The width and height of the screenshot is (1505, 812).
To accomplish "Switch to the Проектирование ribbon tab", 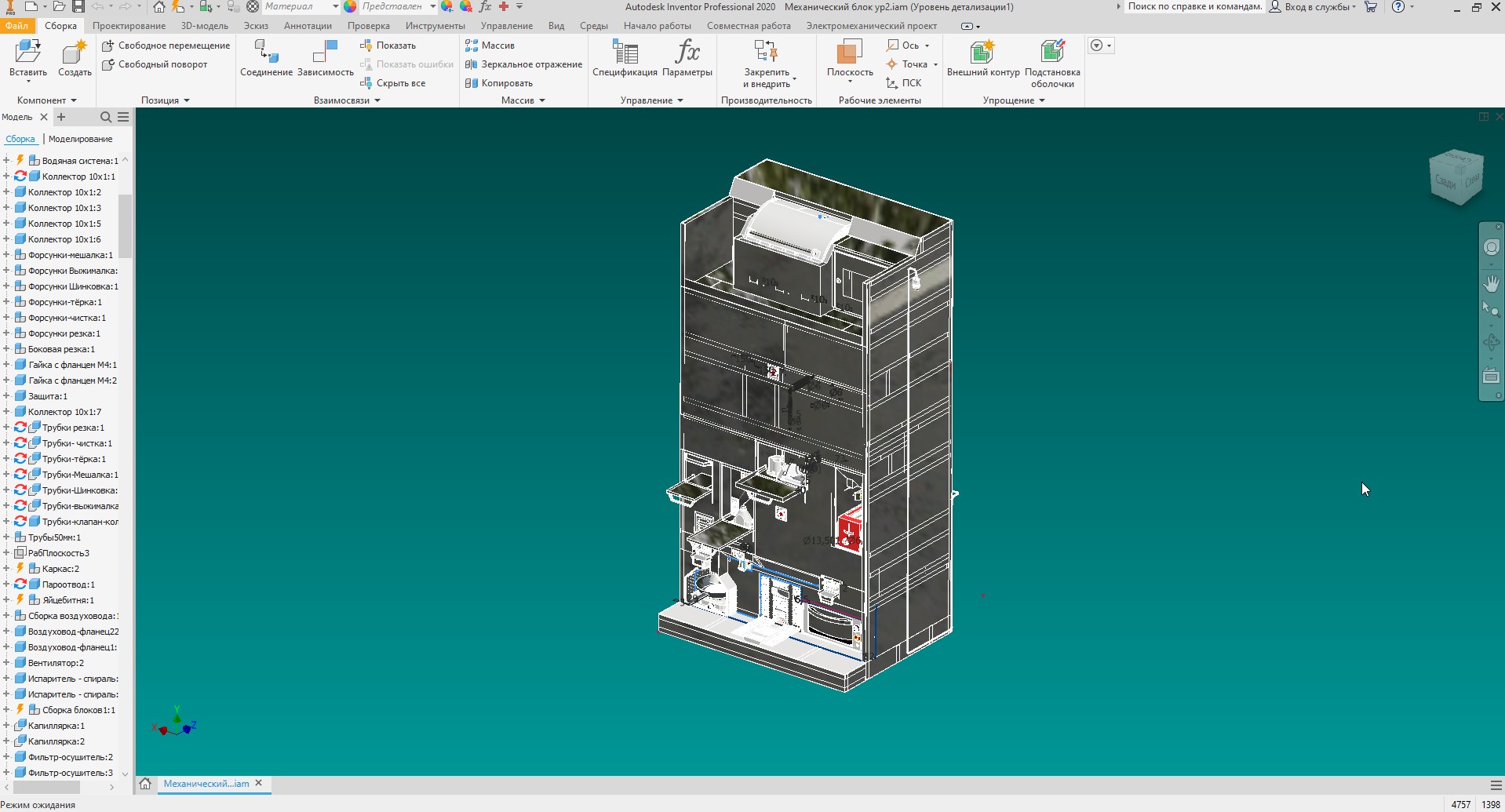I will tap(129, 26).
